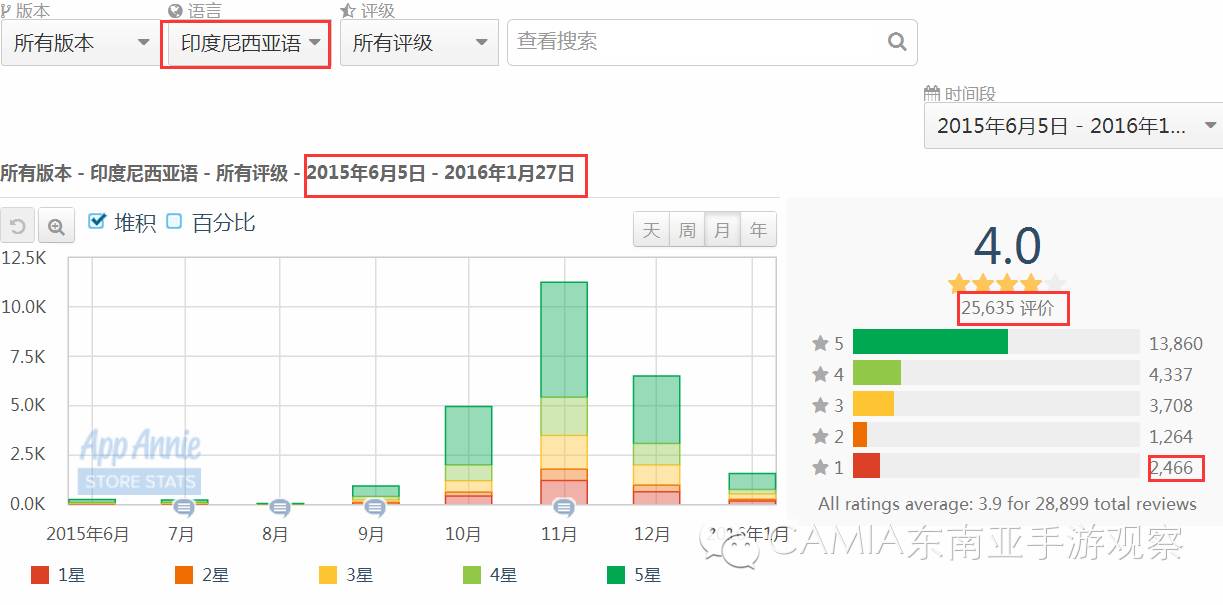Toggle the 2星 legend item
The width and height of the screenshot is (1223, 605).
203,575
